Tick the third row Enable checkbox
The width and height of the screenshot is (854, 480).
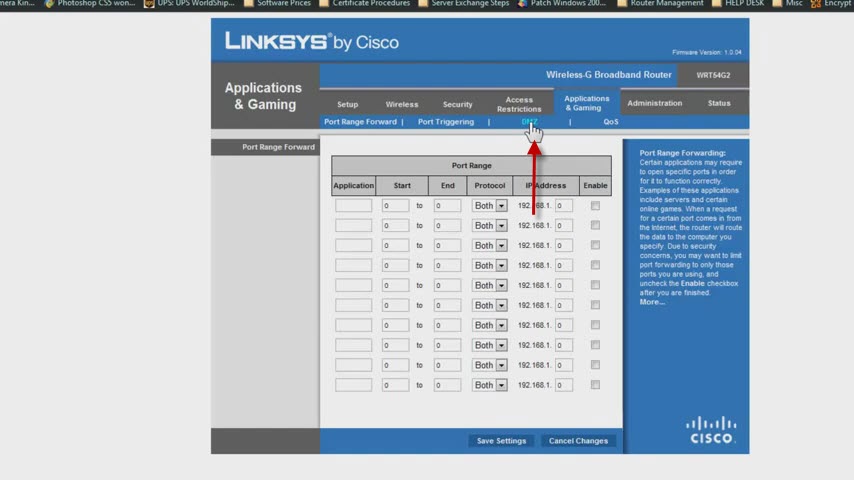click(595, 245)
